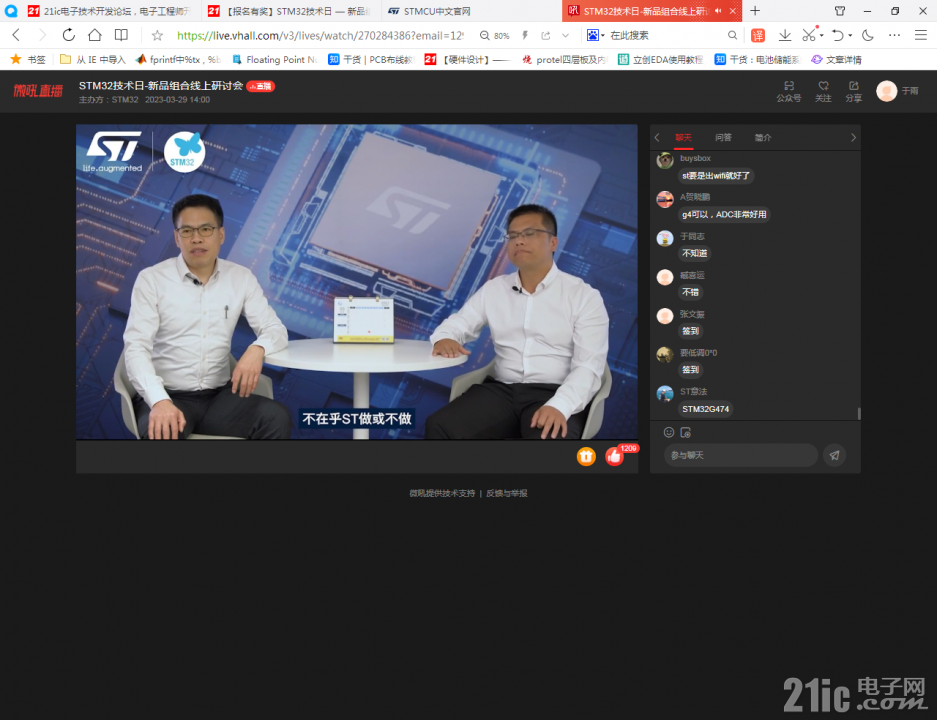Open the emoji picker smiley icon
937x720 pixels.
pos(669,432)
